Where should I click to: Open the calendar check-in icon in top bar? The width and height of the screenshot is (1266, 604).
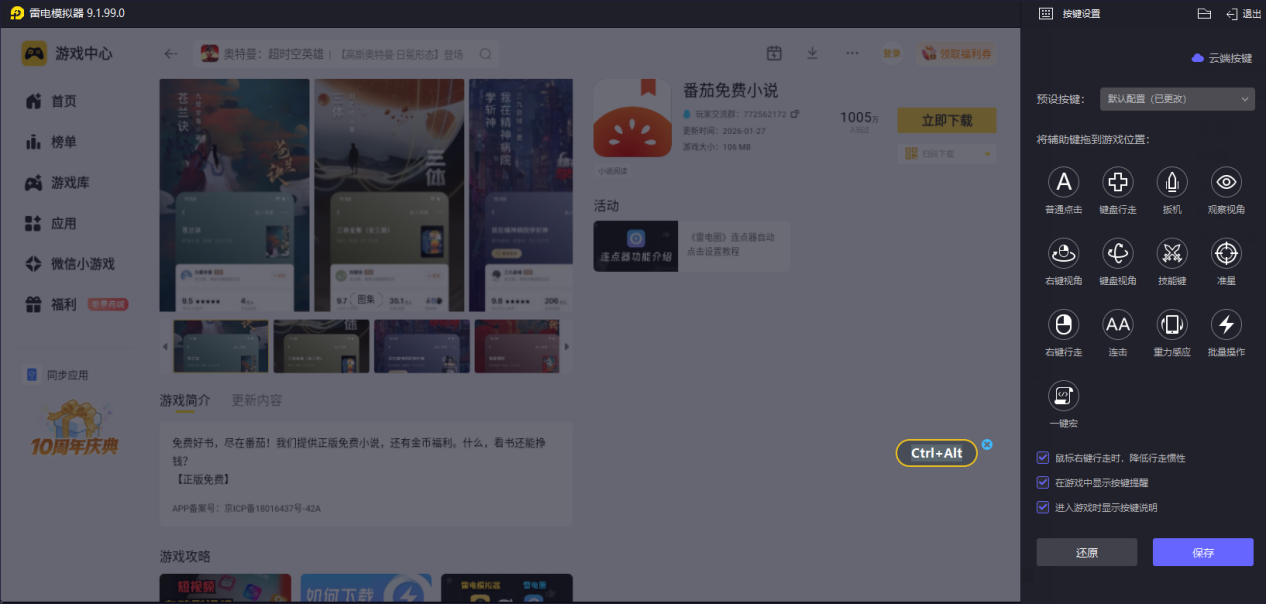(x=774, y=53)
